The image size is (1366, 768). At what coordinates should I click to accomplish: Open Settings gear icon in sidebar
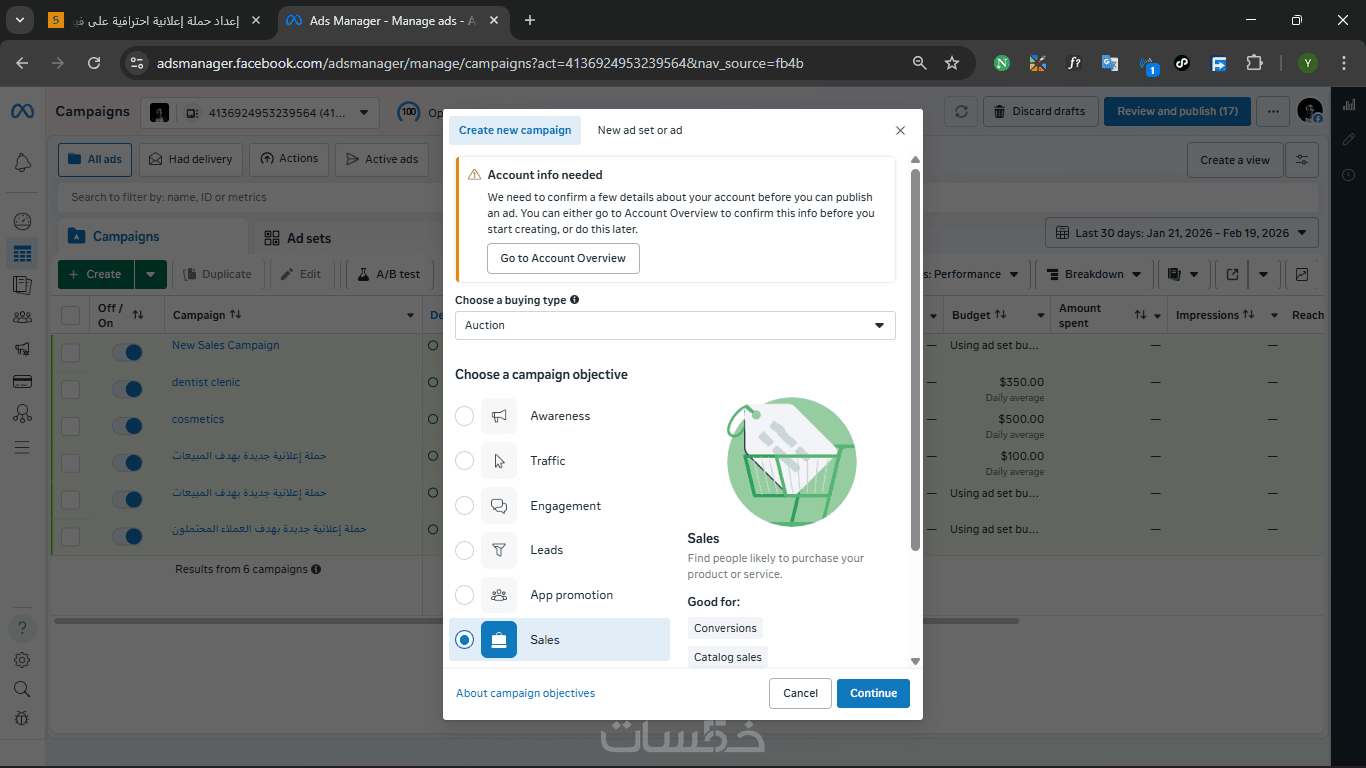coord(22,660)
